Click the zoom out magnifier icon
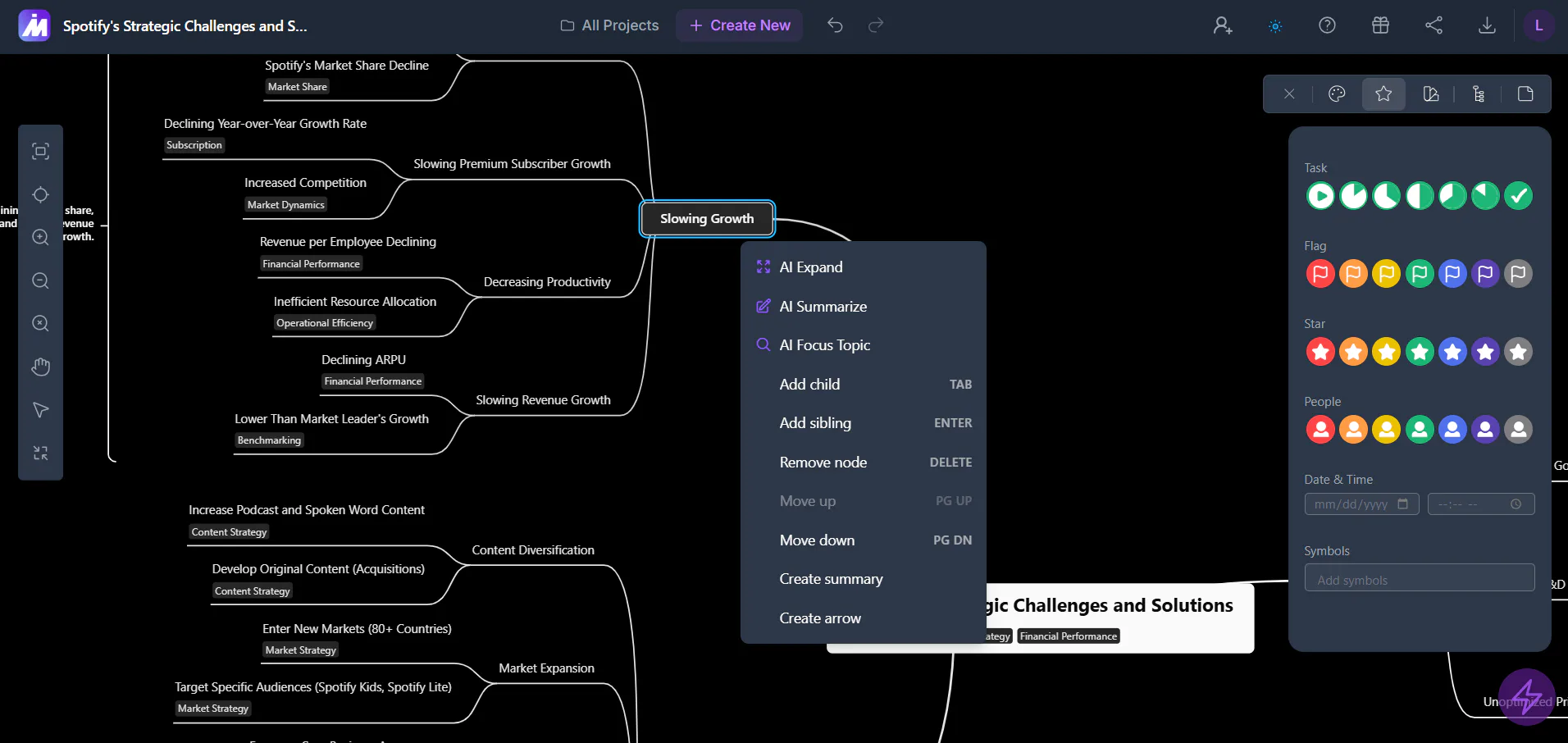Image resolution: width=1568 pixels, height=743 pixels. [x=40, y=280]
